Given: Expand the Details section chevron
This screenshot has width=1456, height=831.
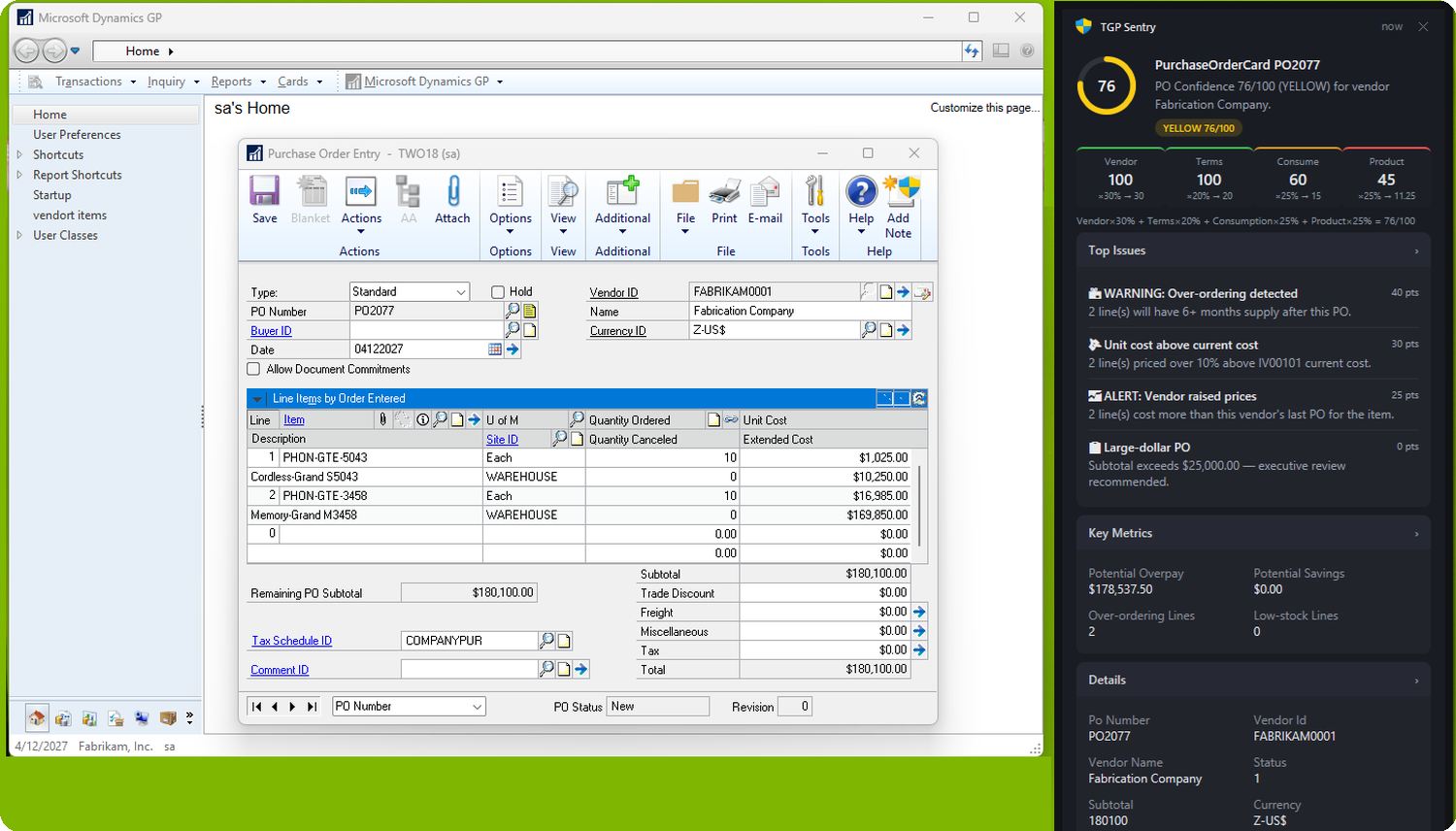Looking at the screenshot, I should [1416, 681].
